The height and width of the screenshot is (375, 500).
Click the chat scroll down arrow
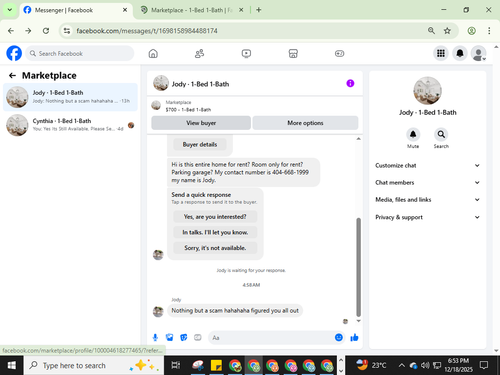(359, 321)
